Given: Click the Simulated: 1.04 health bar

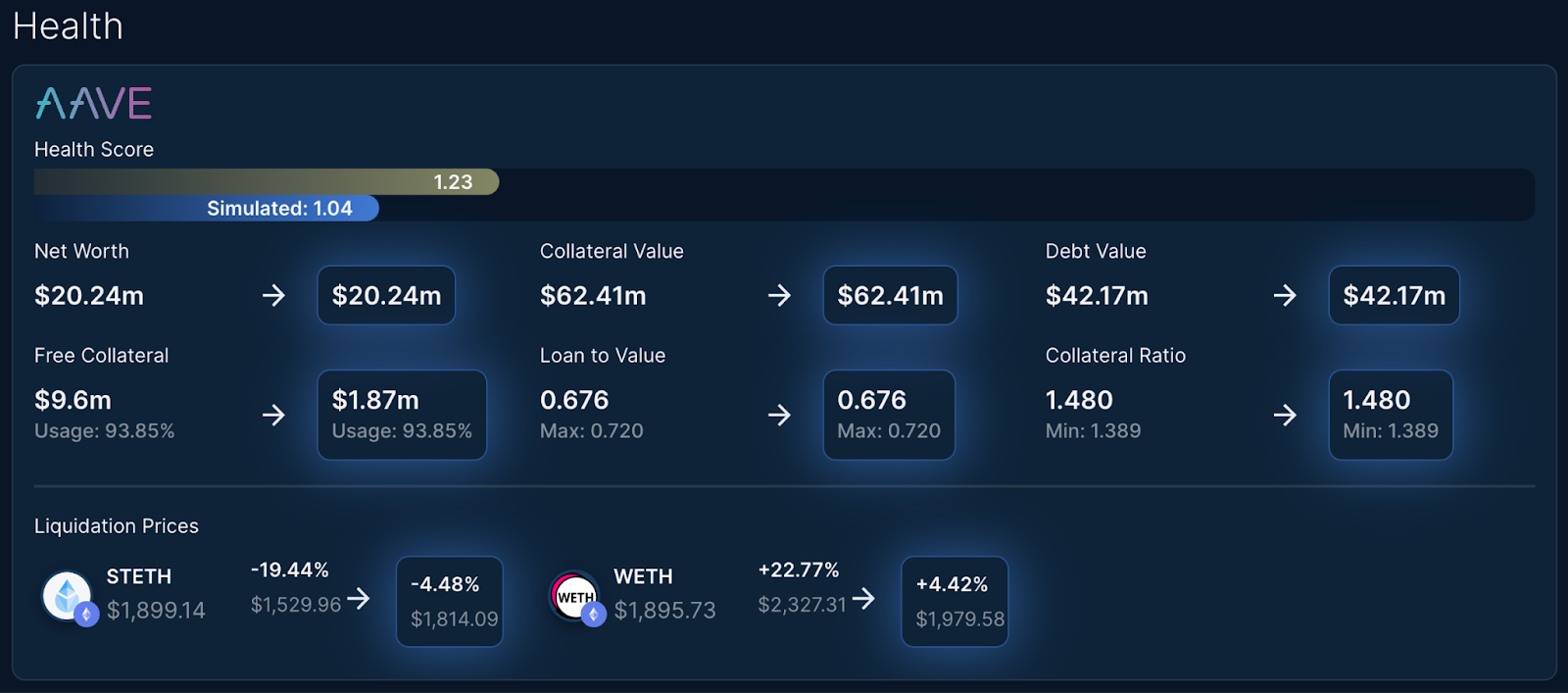Looking at the screenshot, I should [207, 208].
